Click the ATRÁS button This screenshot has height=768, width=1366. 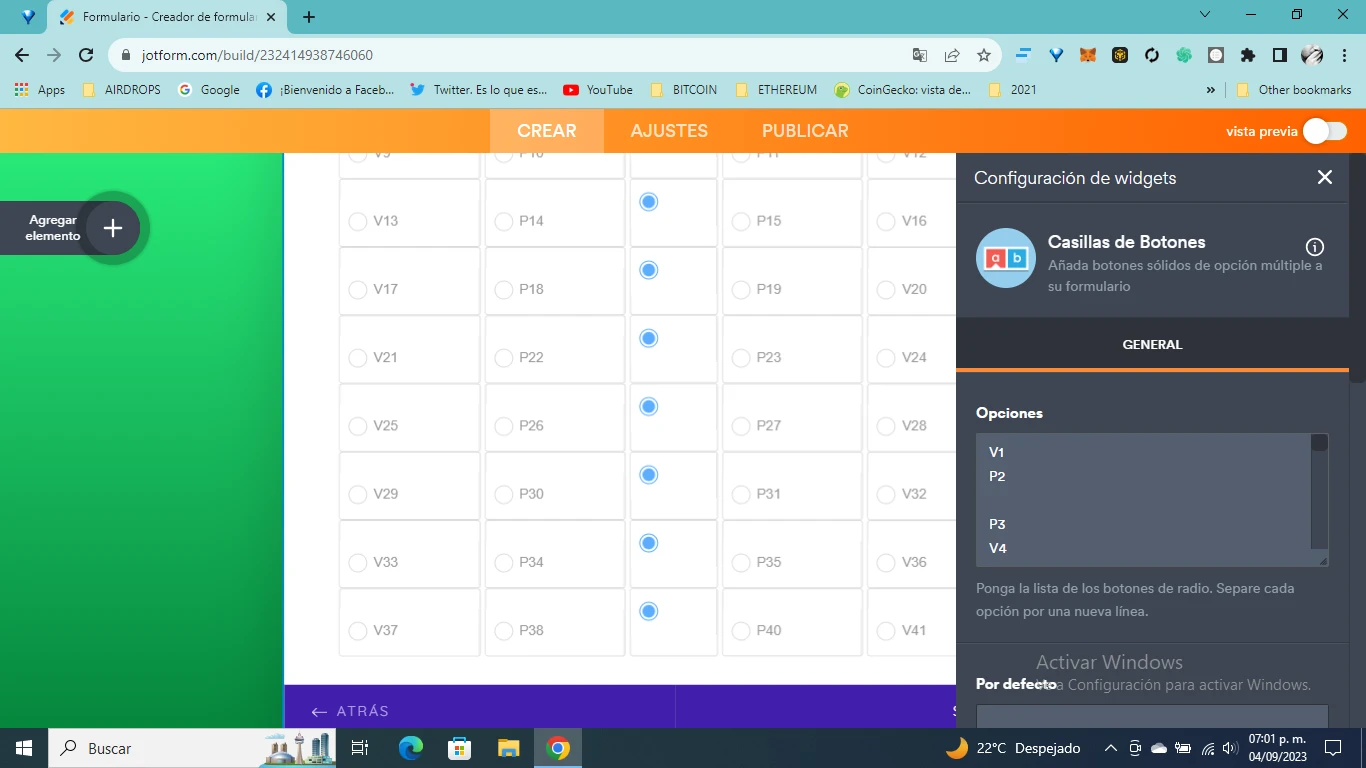click(351, 711)
